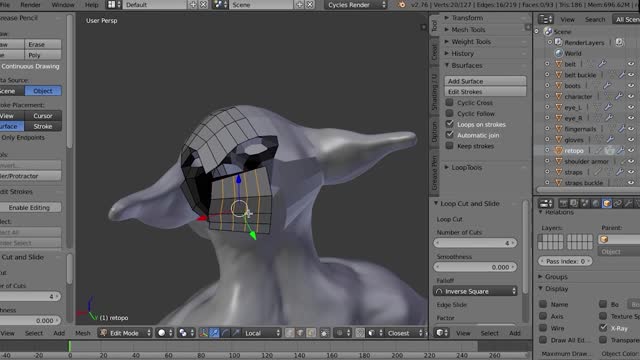Open viewport shading sphere selector
Screen dimensions: 640x360
coord(165,333)
